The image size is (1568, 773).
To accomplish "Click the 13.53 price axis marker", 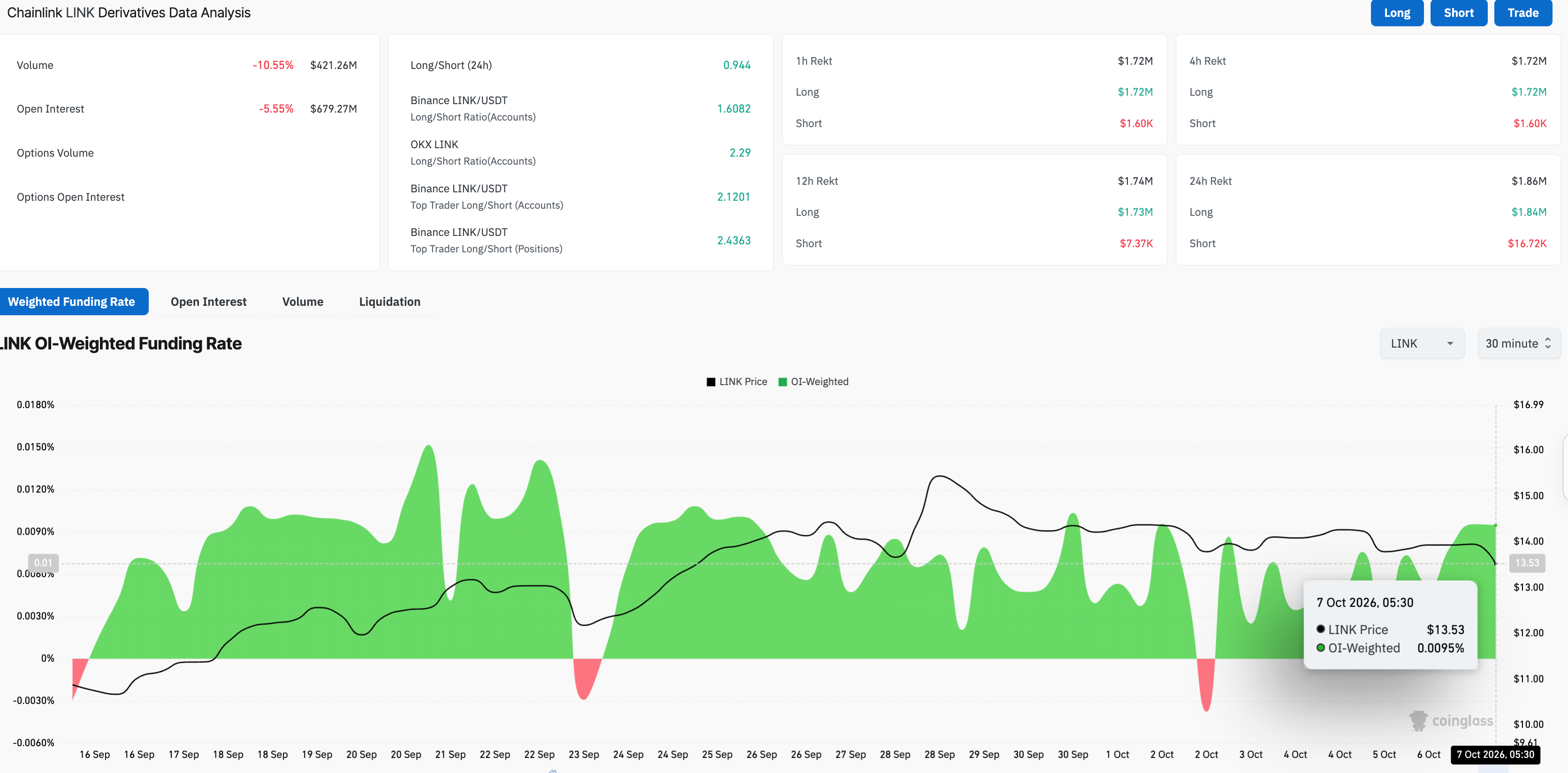I will tap(1527, 563).
